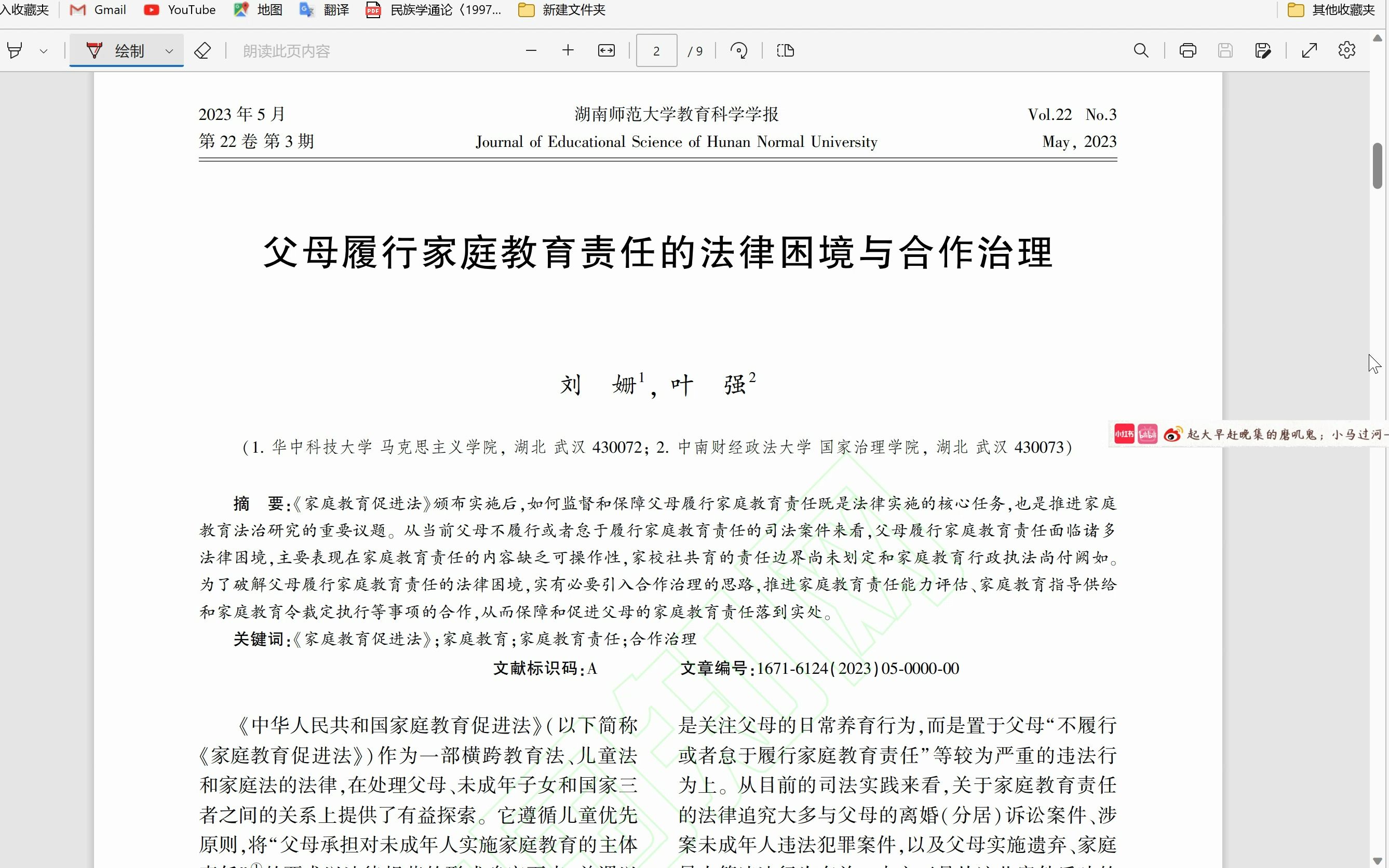
Task: Edit the current page number field
Action: pyautogui.click(x=656, y=50)
